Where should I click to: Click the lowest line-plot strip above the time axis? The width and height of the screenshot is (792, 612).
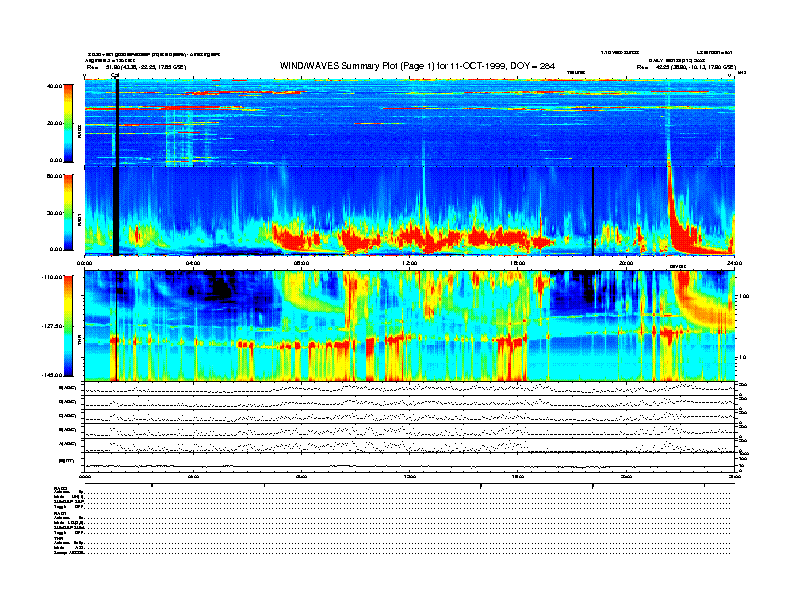(x=410, y=462)
